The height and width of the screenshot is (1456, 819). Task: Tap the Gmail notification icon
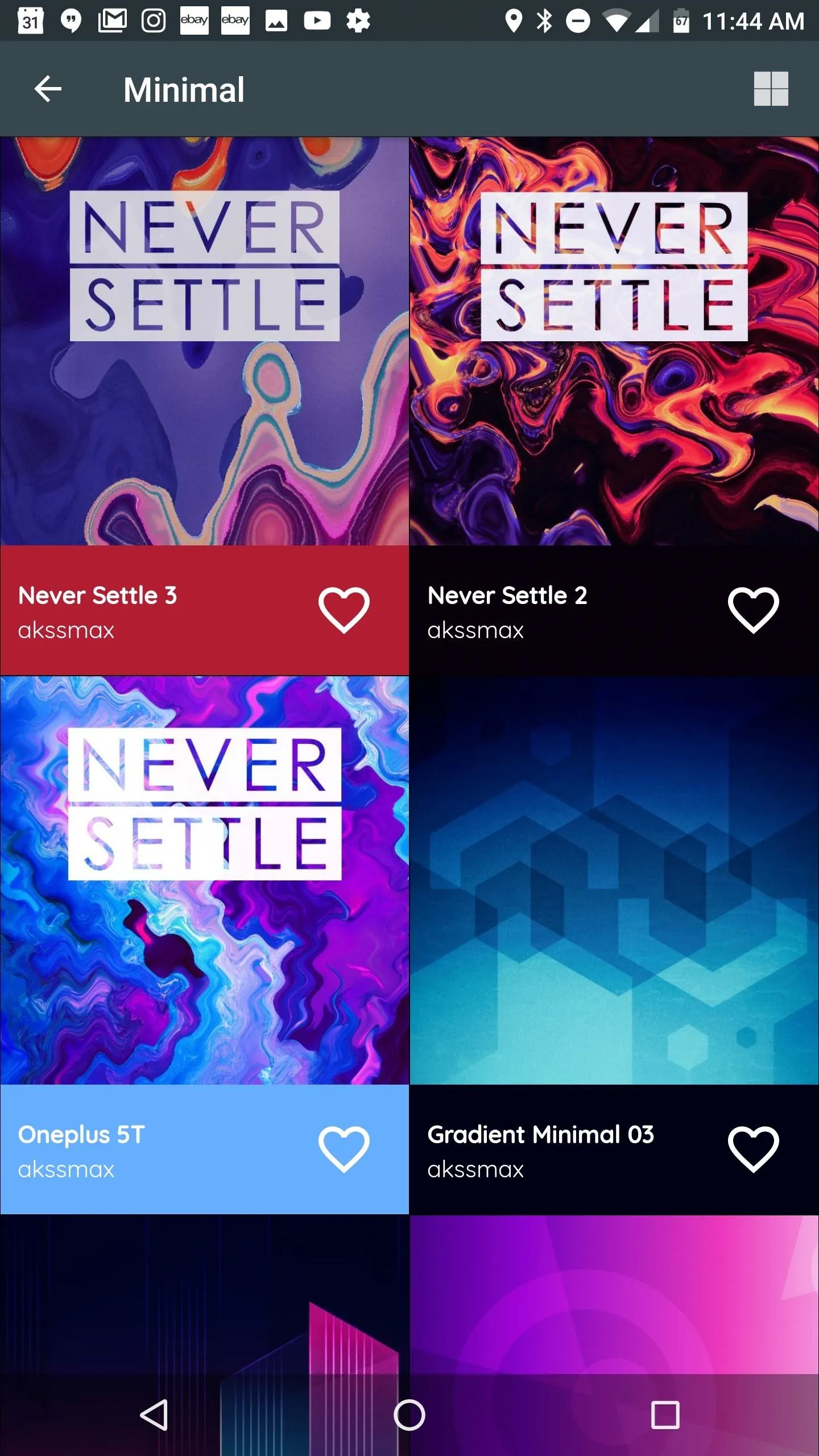[113, 21]
